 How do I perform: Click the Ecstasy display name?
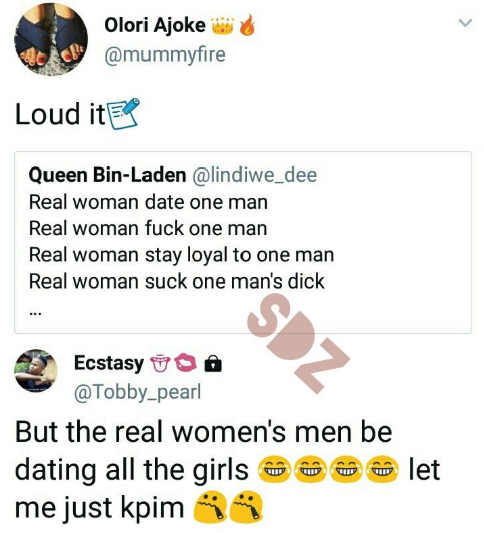pyautogui.click(x=109, y=363)
